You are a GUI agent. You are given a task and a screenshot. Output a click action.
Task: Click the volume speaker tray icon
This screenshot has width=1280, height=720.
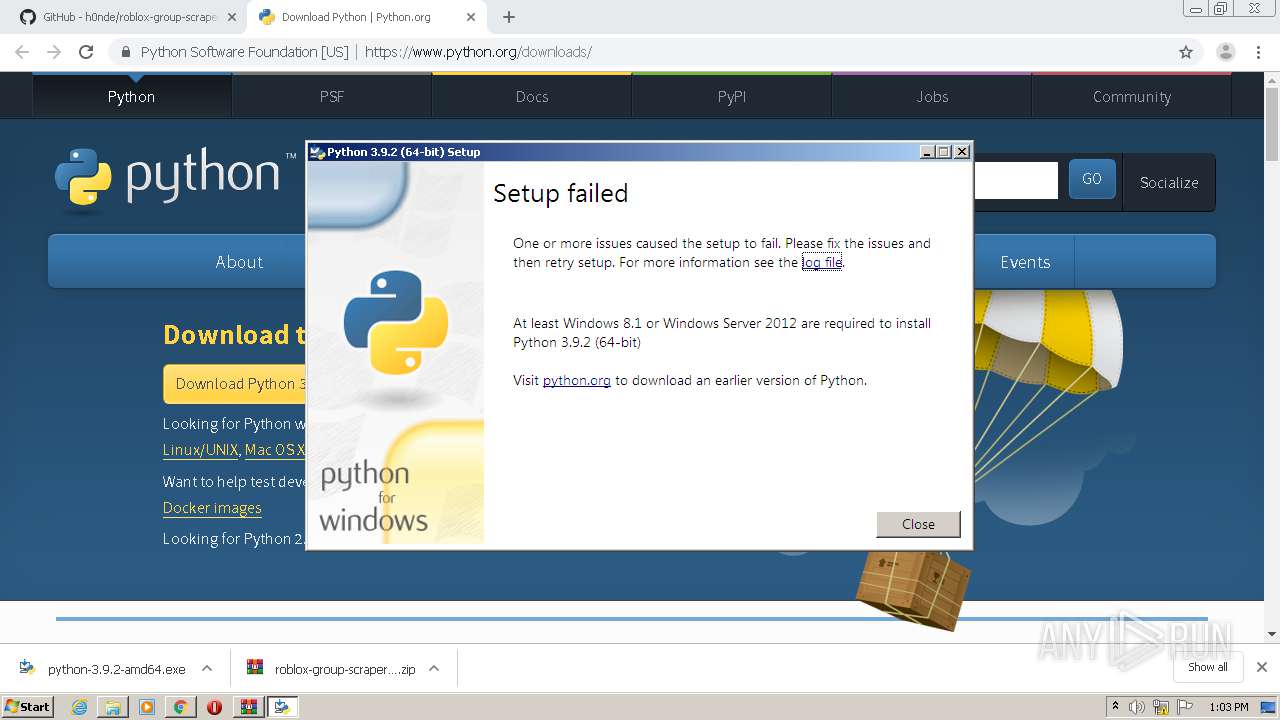coord(1137,707)
